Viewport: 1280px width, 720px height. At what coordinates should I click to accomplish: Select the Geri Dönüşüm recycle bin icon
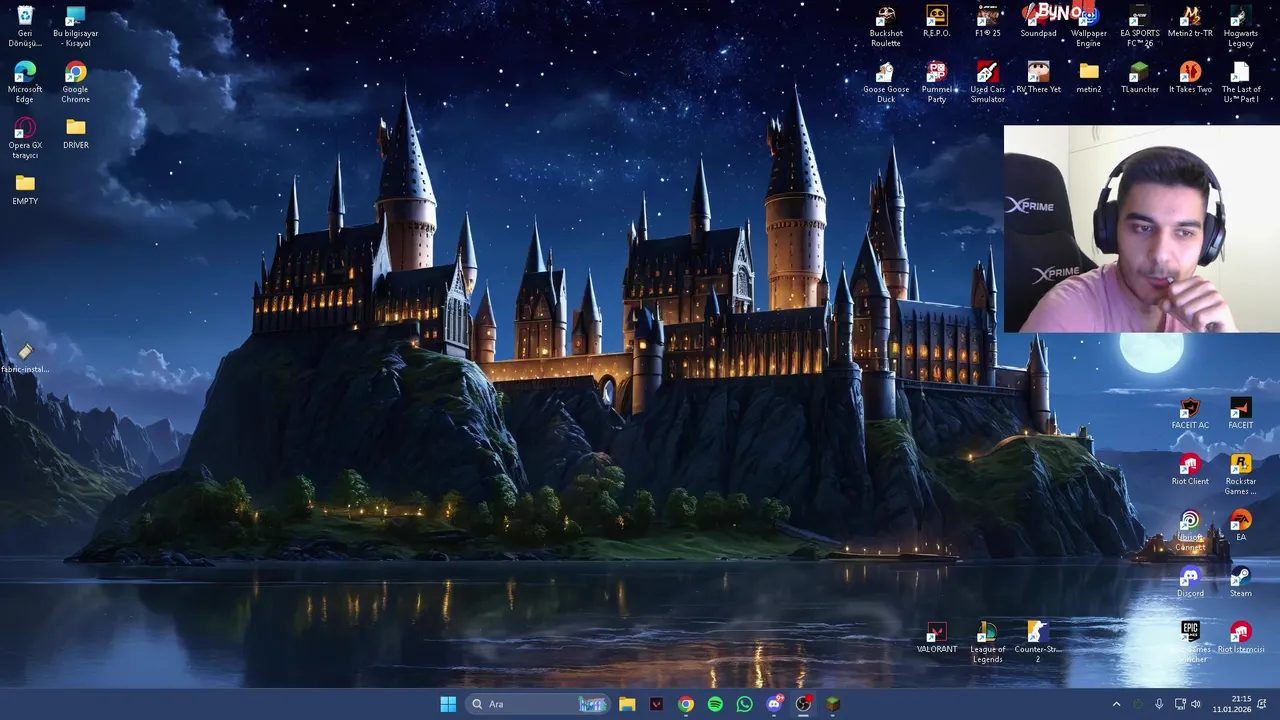[25, 26]
